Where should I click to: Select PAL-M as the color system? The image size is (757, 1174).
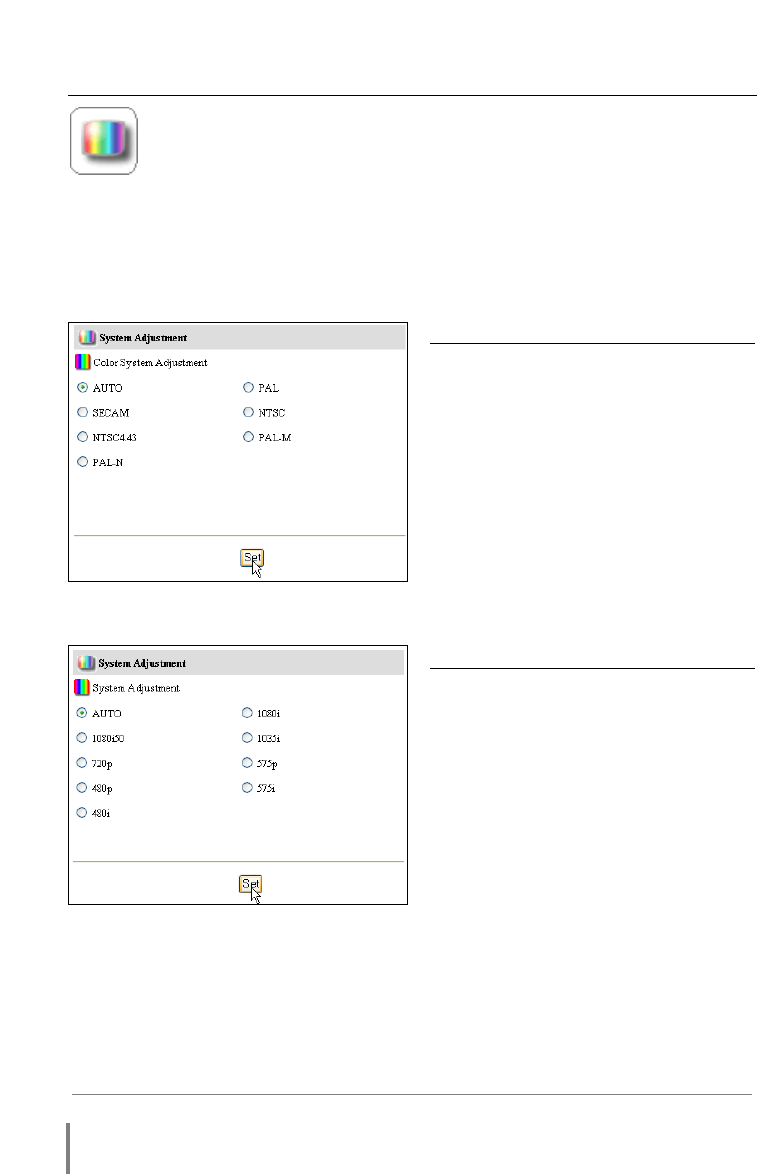point(249,437)
